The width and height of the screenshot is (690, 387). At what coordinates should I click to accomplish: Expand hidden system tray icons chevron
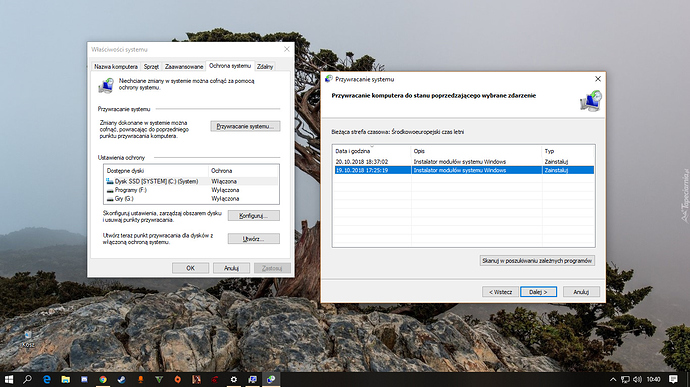tap(613, 379)
